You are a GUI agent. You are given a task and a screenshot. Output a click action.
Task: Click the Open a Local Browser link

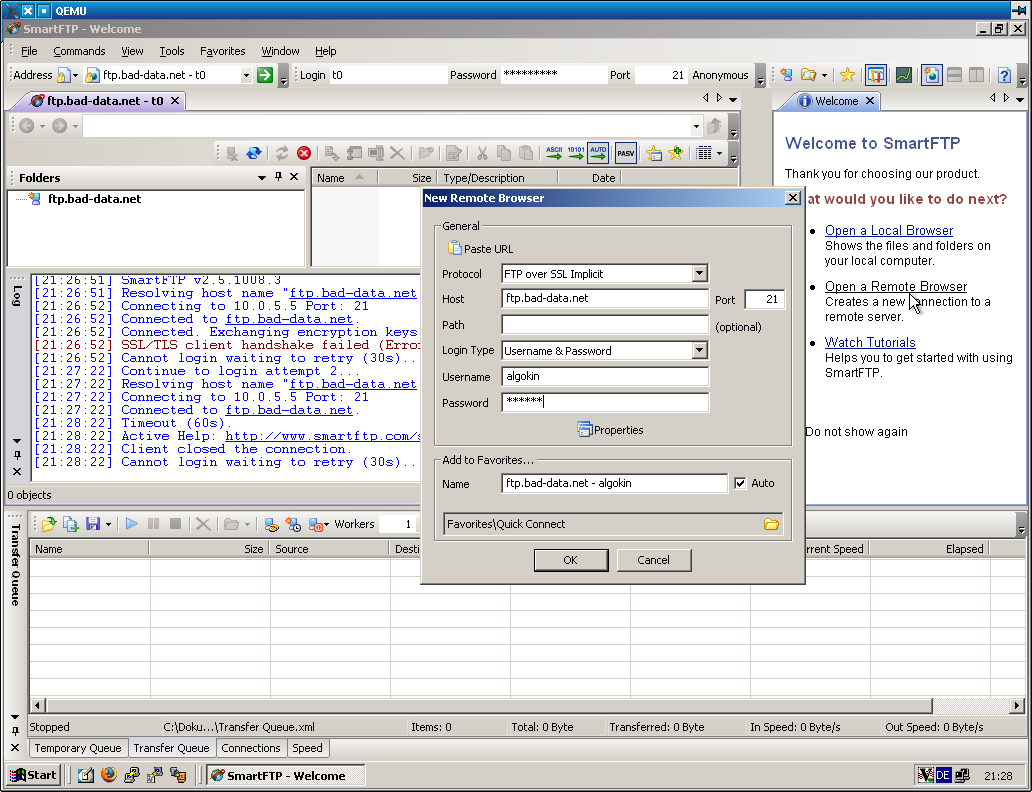[x=889, y=230]
